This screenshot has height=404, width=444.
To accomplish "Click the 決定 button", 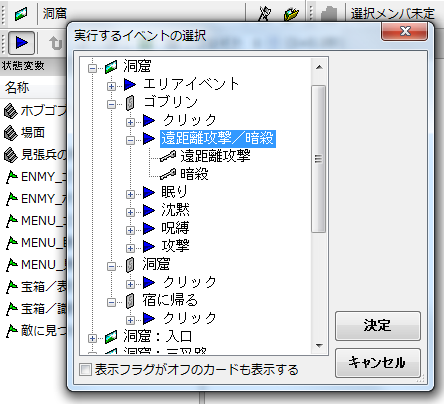I will pos(378,326).
